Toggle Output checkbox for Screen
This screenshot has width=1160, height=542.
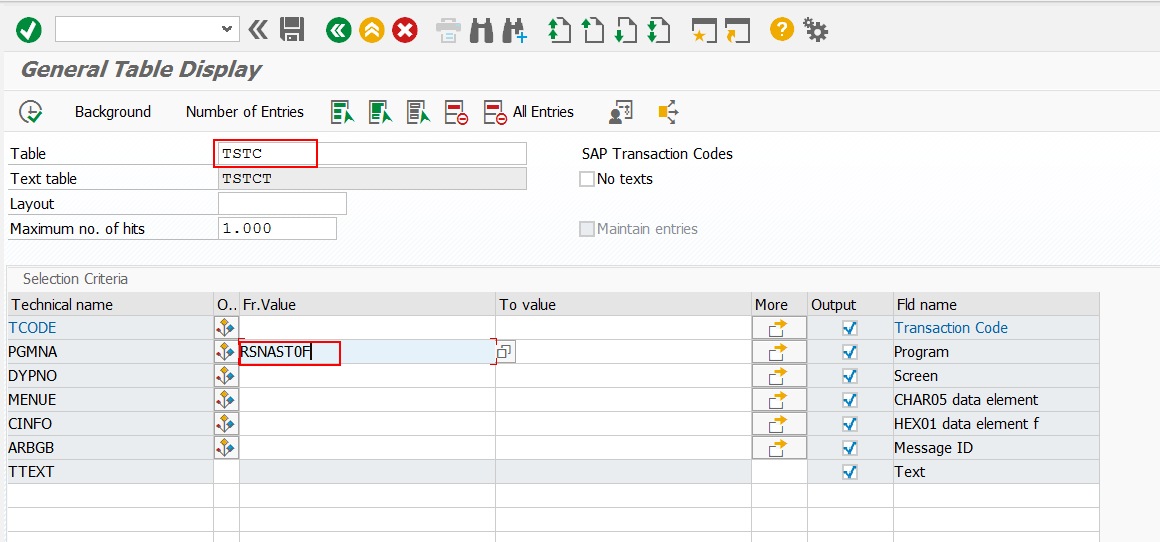850,376
